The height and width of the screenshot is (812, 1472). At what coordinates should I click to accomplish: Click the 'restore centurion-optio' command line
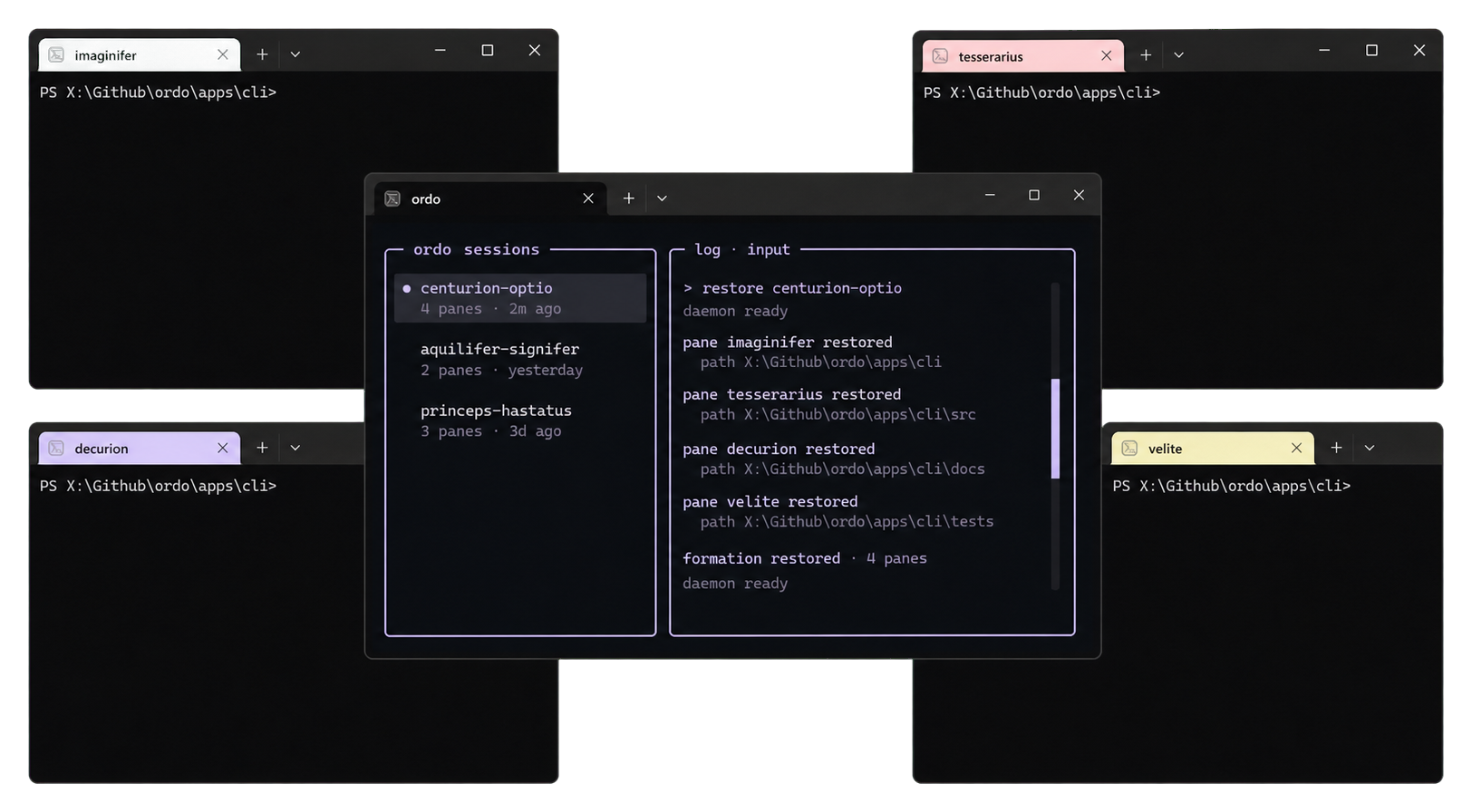(x=792, y=288)
